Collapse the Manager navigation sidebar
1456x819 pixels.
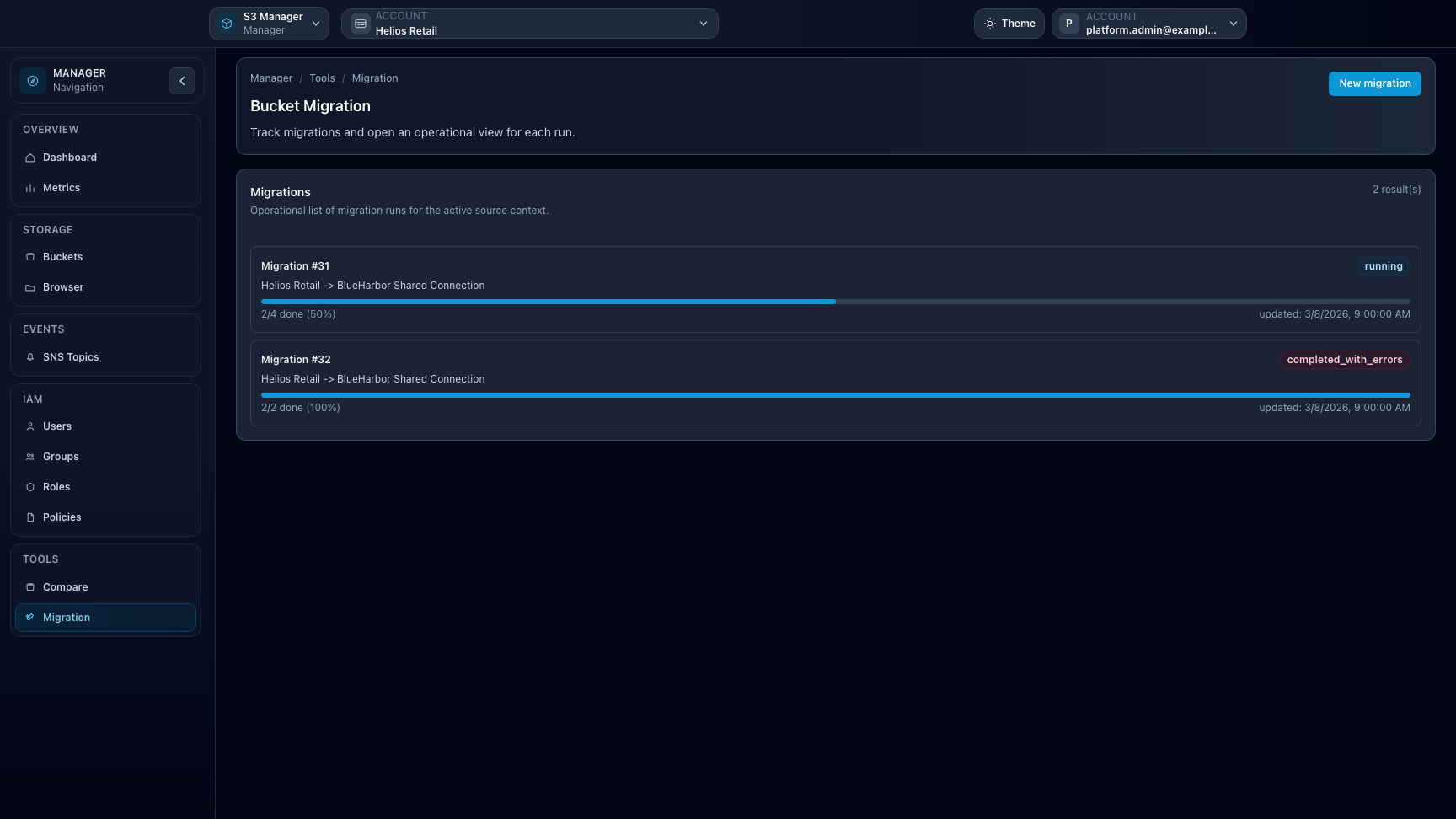pos(182,80)
